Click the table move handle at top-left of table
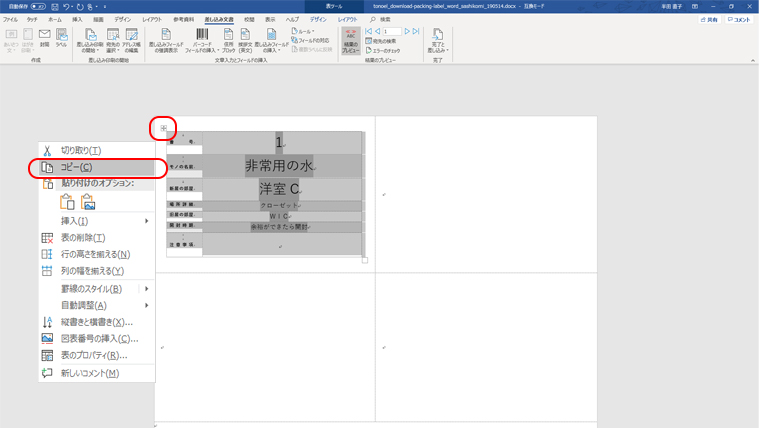Image resolution: width=760 pixels, height=428 pixels. tap(164, 128)
